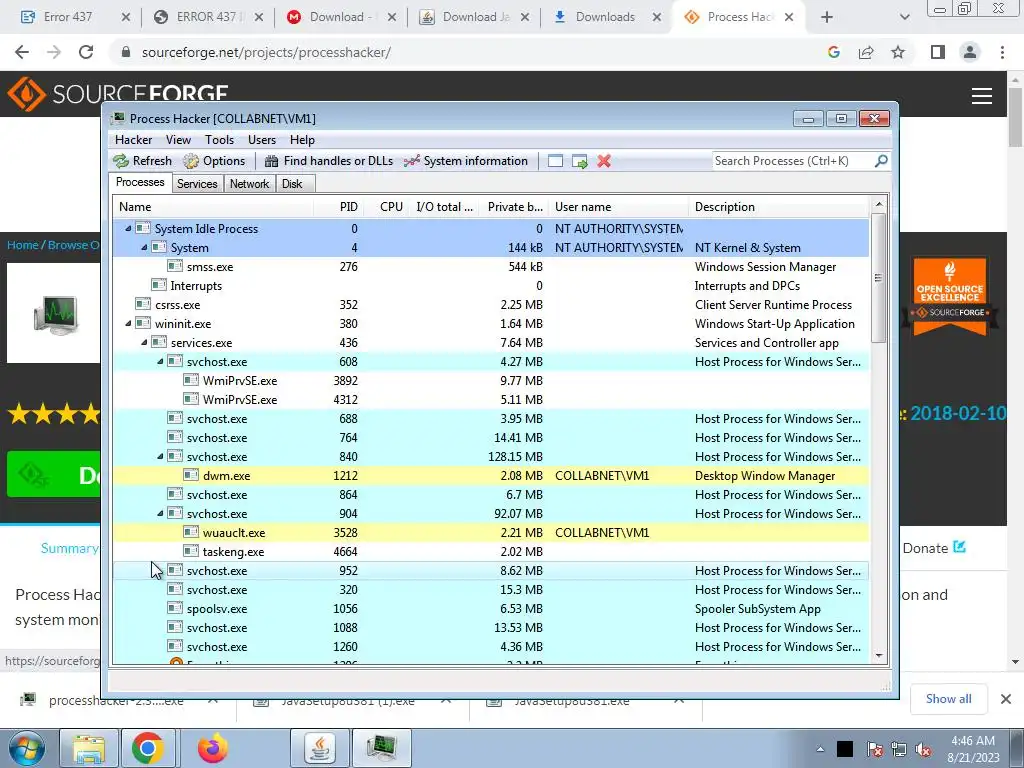Viewport: 1024px width, 768px height.
Task: Click Show all downloads button
Action: coord(948,699)
